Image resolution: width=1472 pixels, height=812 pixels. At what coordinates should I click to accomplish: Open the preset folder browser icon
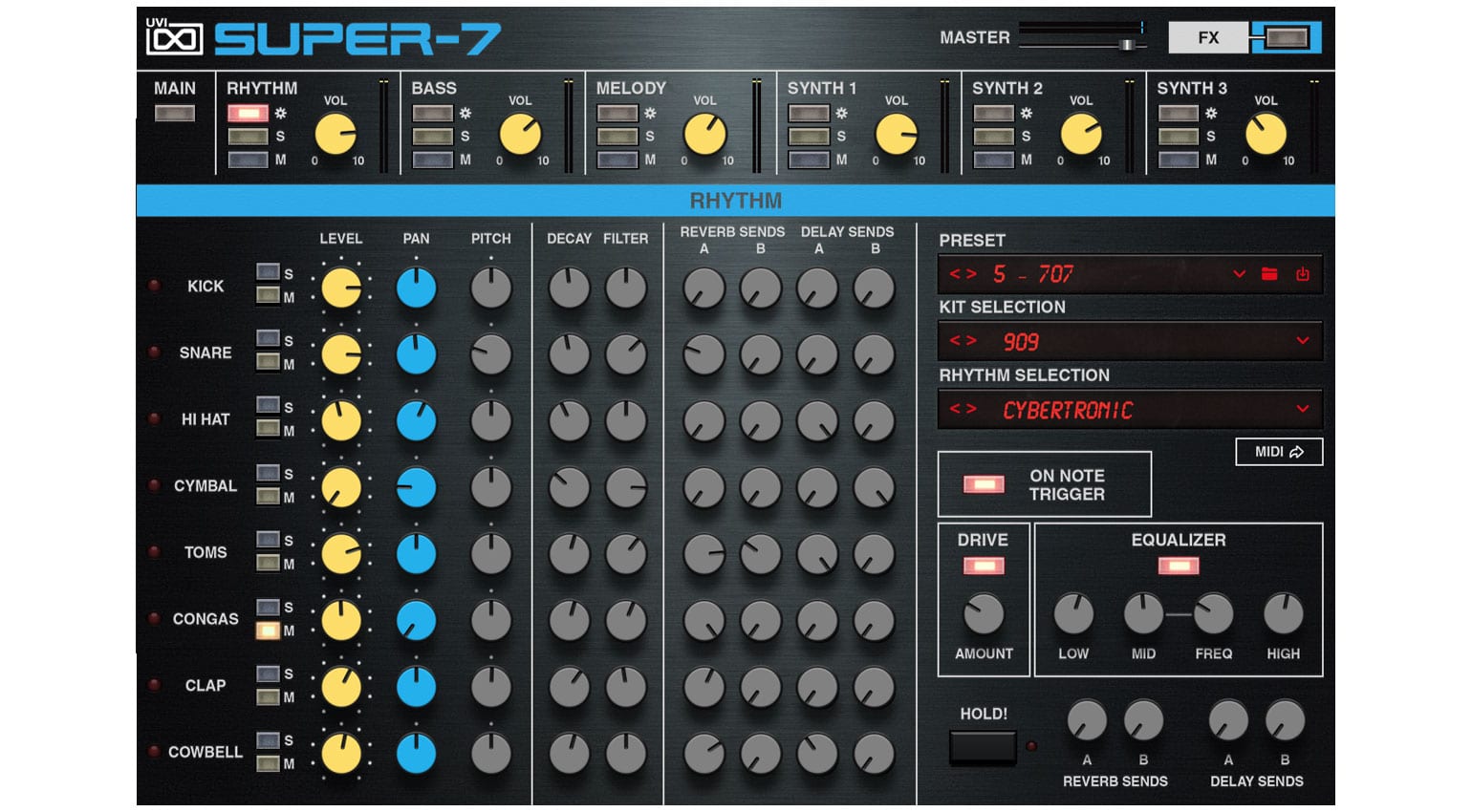pyautogui.click(x=1269, y=274)
